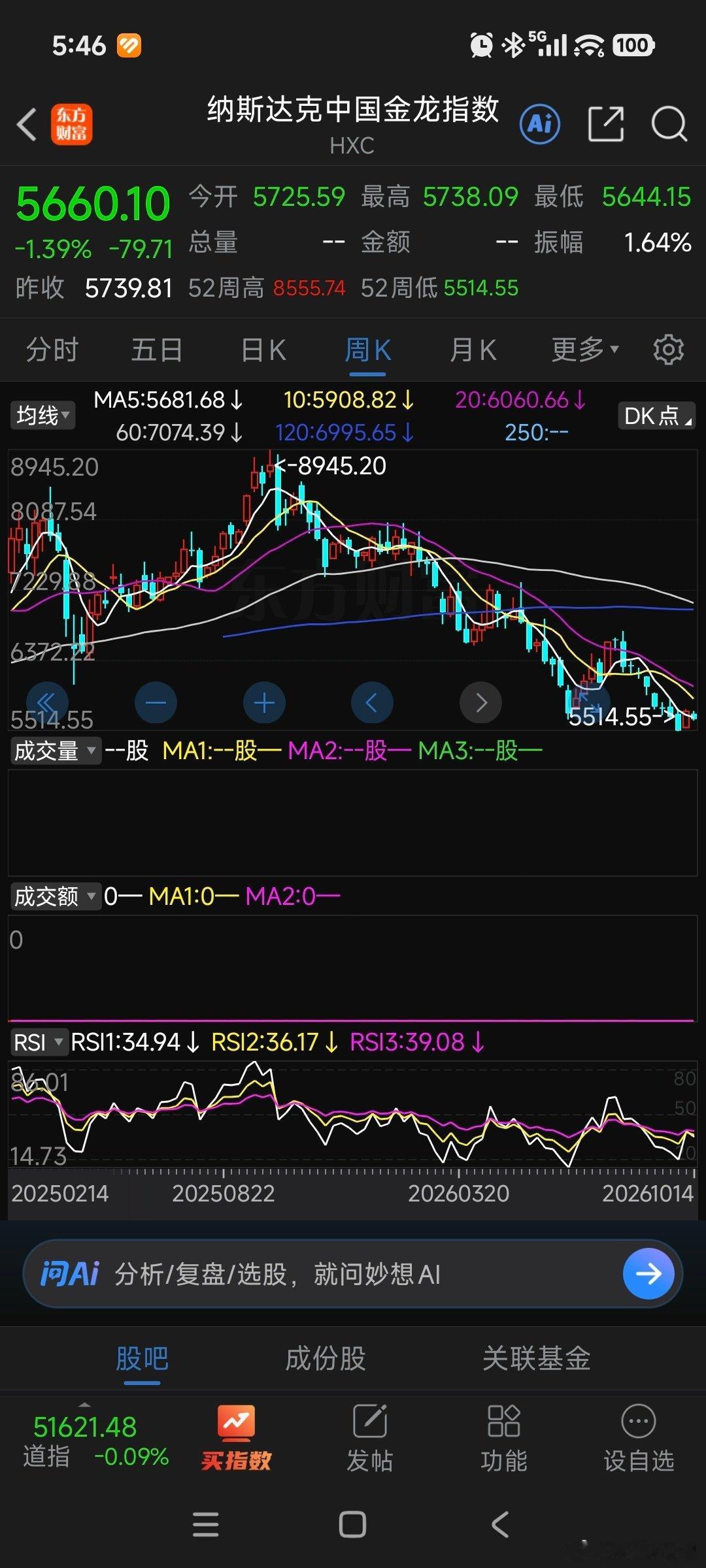The image size is (706, 1568).
Task: Tap 60:7074.39 moving average value
Action: click(x=179, y=433)
